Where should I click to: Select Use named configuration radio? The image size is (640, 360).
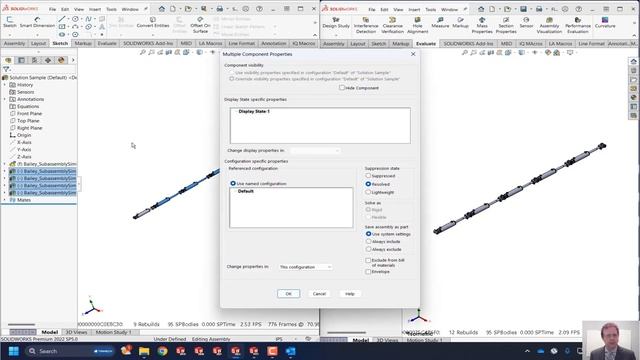point(233,183)
